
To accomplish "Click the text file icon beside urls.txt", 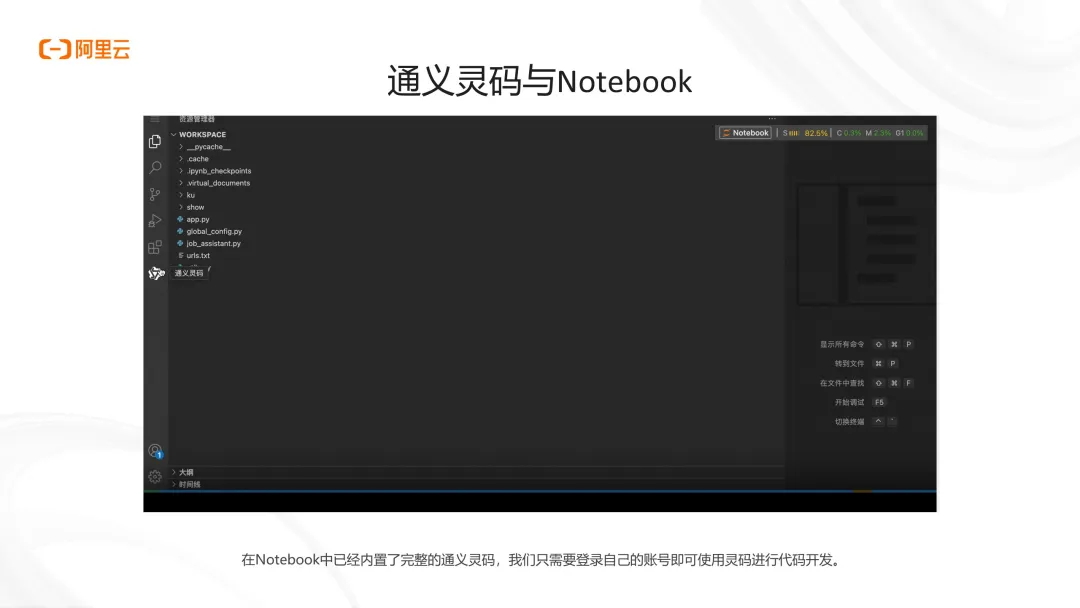I will pyautogui.click(x=180, y=255).
